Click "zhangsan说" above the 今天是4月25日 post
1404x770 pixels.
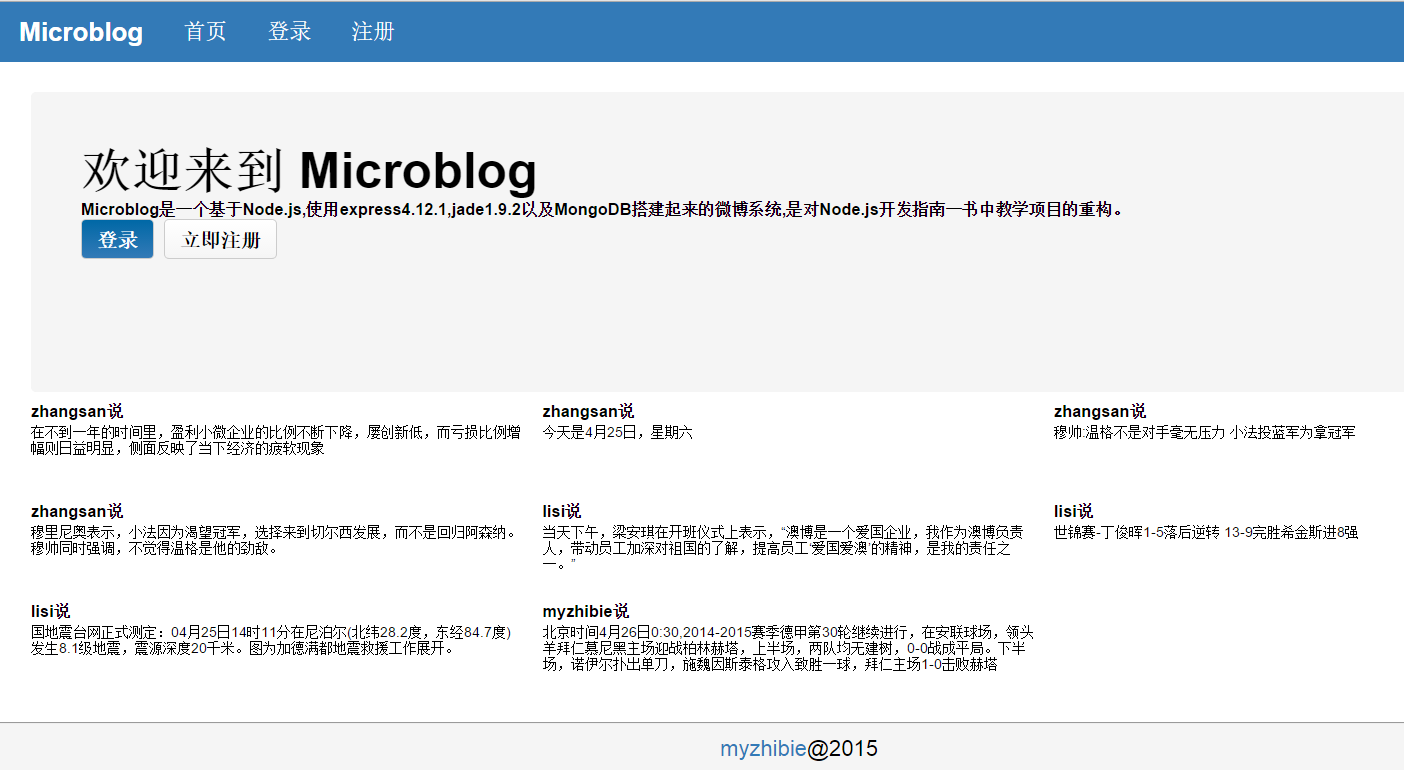tap(588, 411)
